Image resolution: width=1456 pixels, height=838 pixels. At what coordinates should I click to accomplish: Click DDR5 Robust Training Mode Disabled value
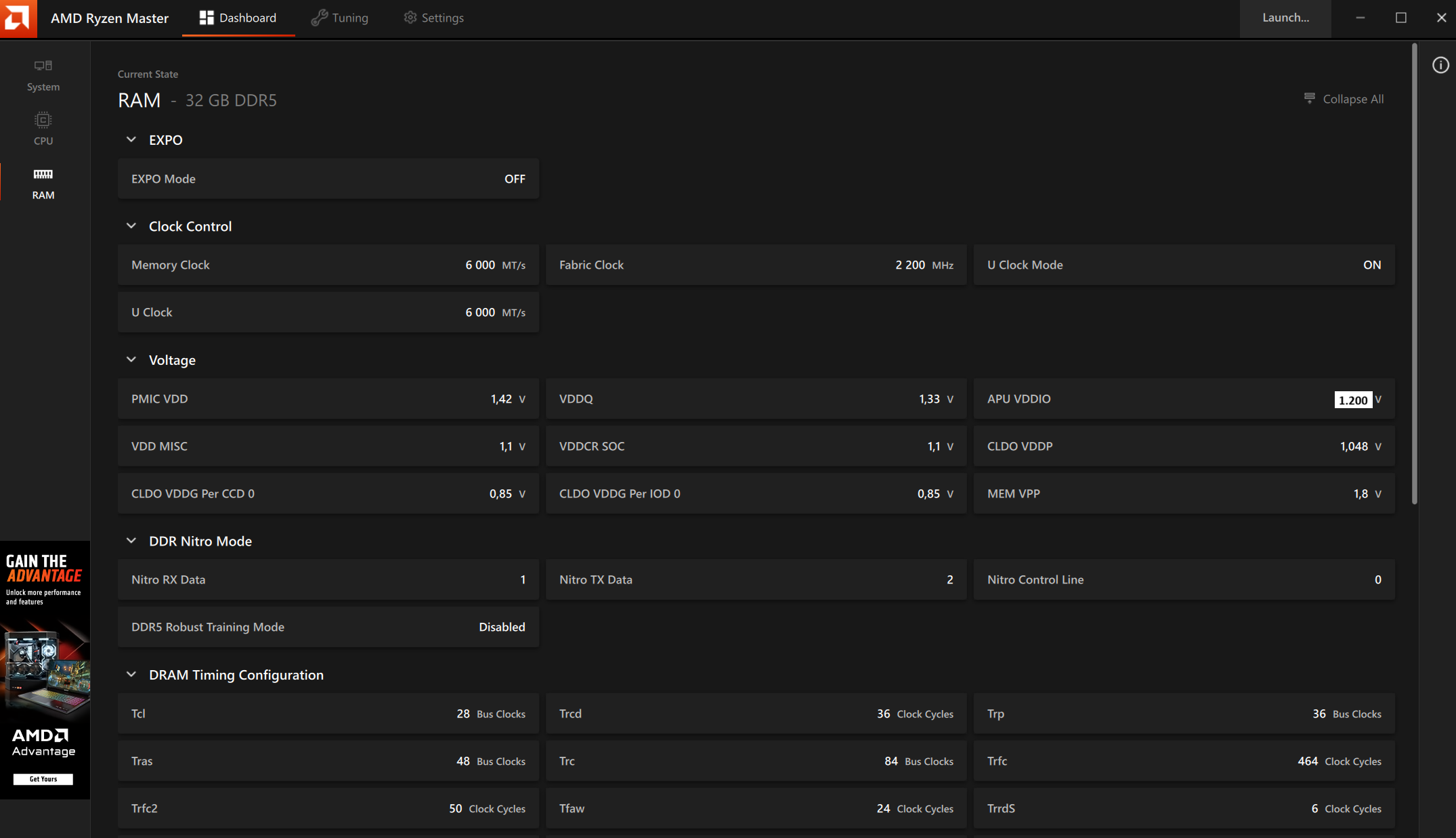point(502,627)
